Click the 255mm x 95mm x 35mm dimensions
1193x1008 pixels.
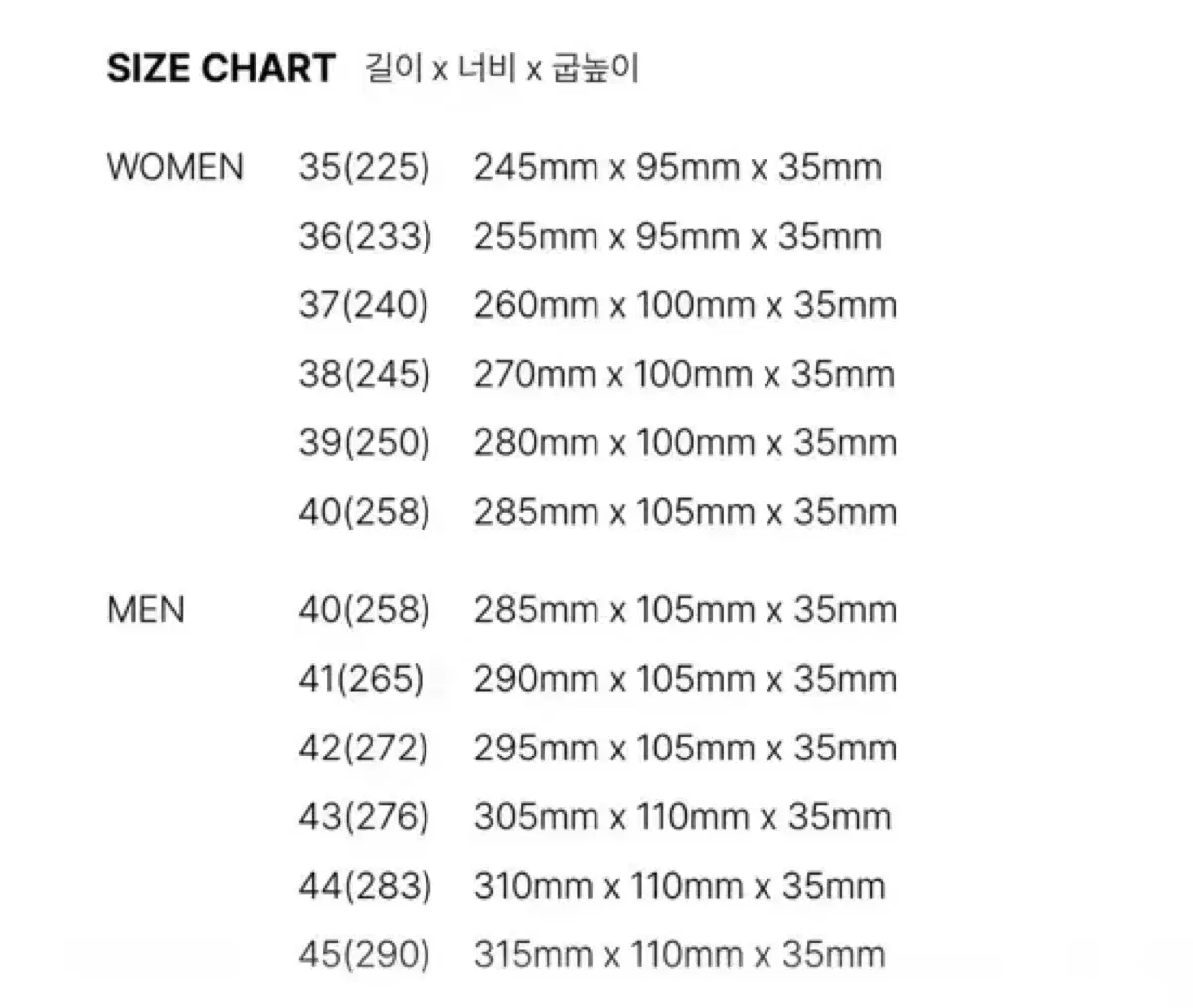click(677, 236)
